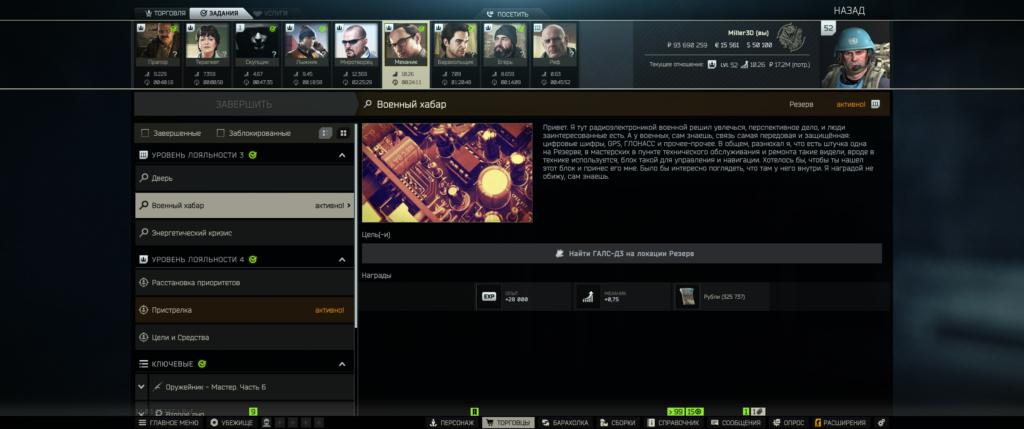Image resolution: width=1024 pixels, height=429 pixels.
Task: Switch to the Услуги services tab
Action: pyautogui.click(x=271, y=13)
